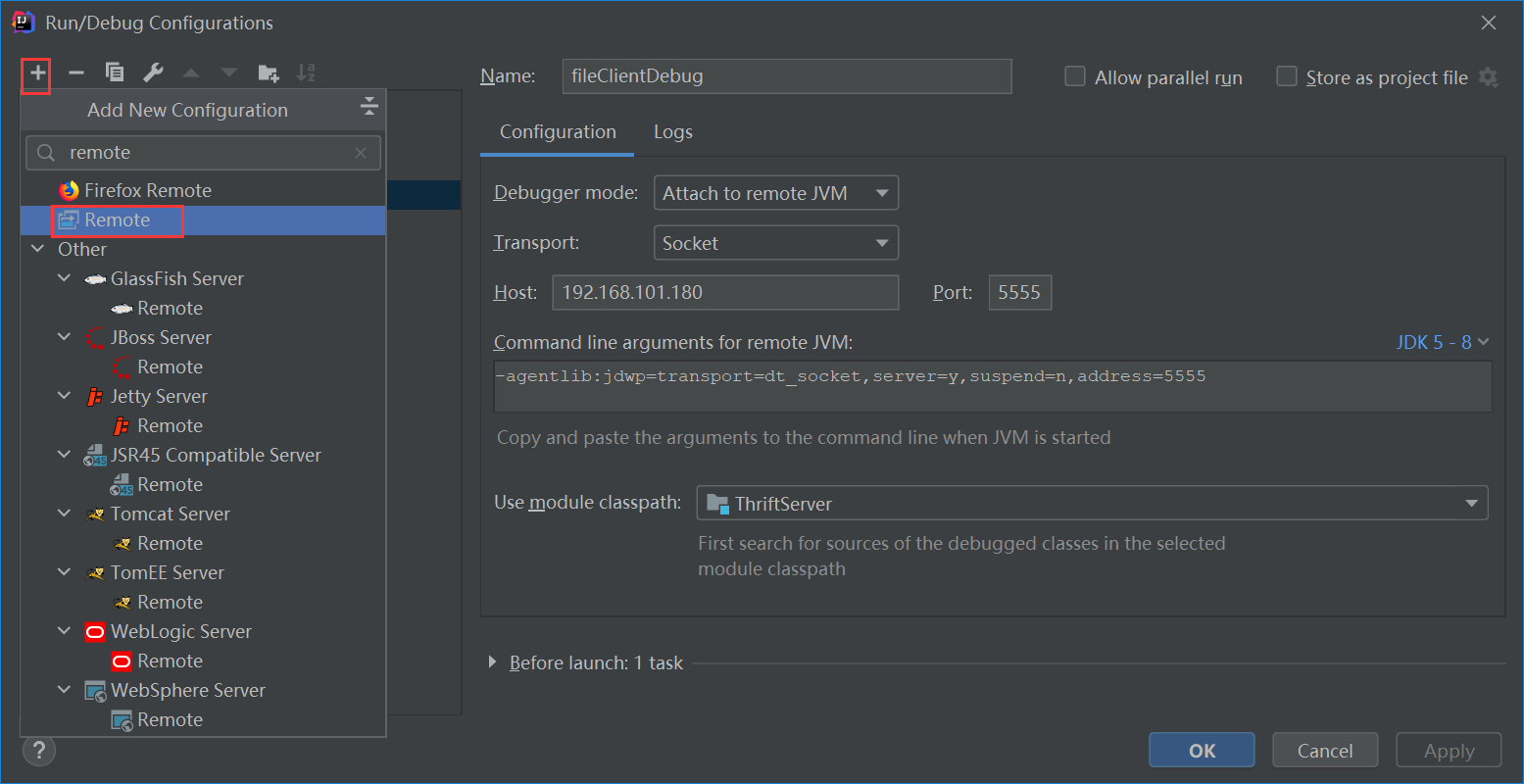Viewport: 1524px width, 784px height.
Task: Click the collapse icon in Add New Configuration header
Action: 369,107
